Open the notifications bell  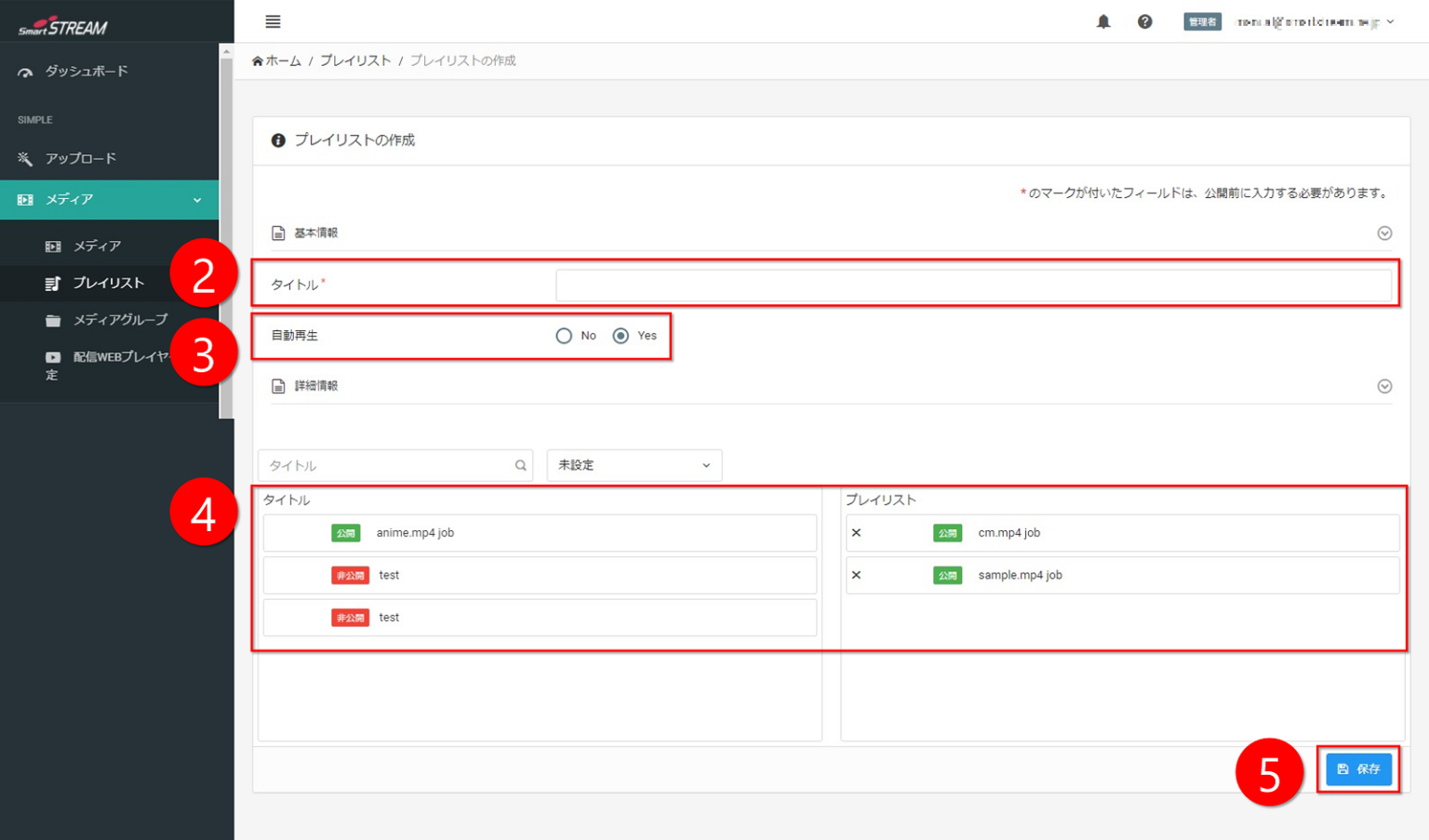[x=1103, y=21]
